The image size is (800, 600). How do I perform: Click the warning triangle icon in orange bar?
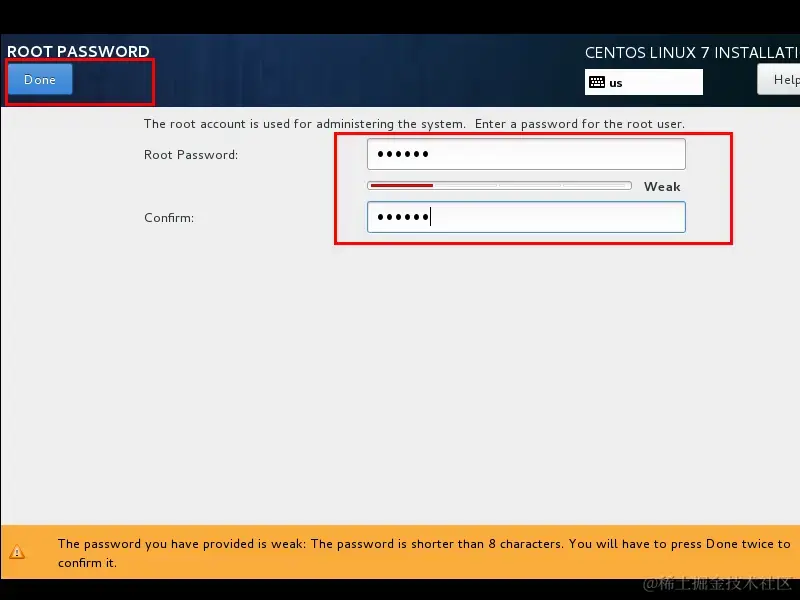(x=17, y=552)
